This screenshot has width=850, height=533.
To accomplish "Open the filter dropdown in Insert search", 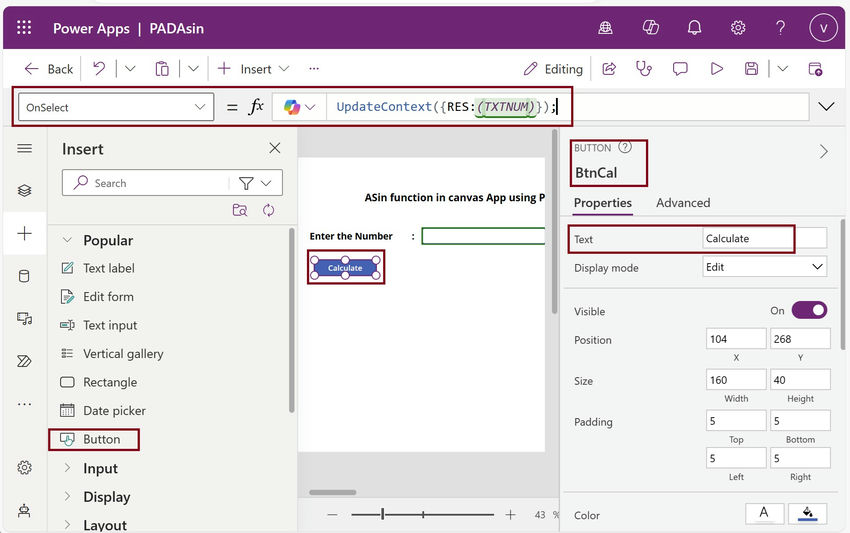I will [266, 183].
